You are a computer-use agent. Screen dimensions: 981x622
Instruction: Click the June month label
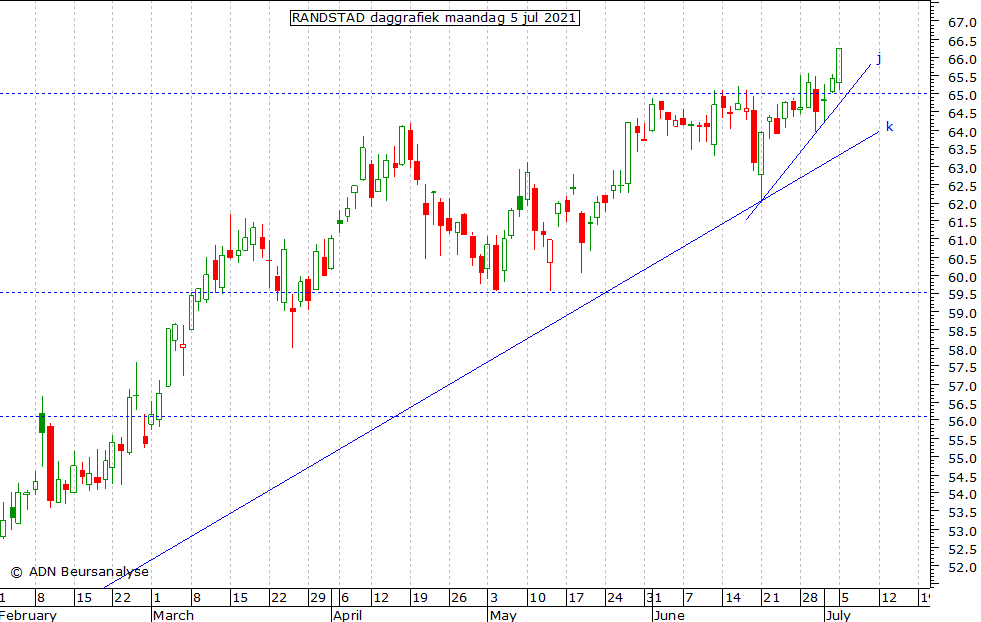[669, 615]
